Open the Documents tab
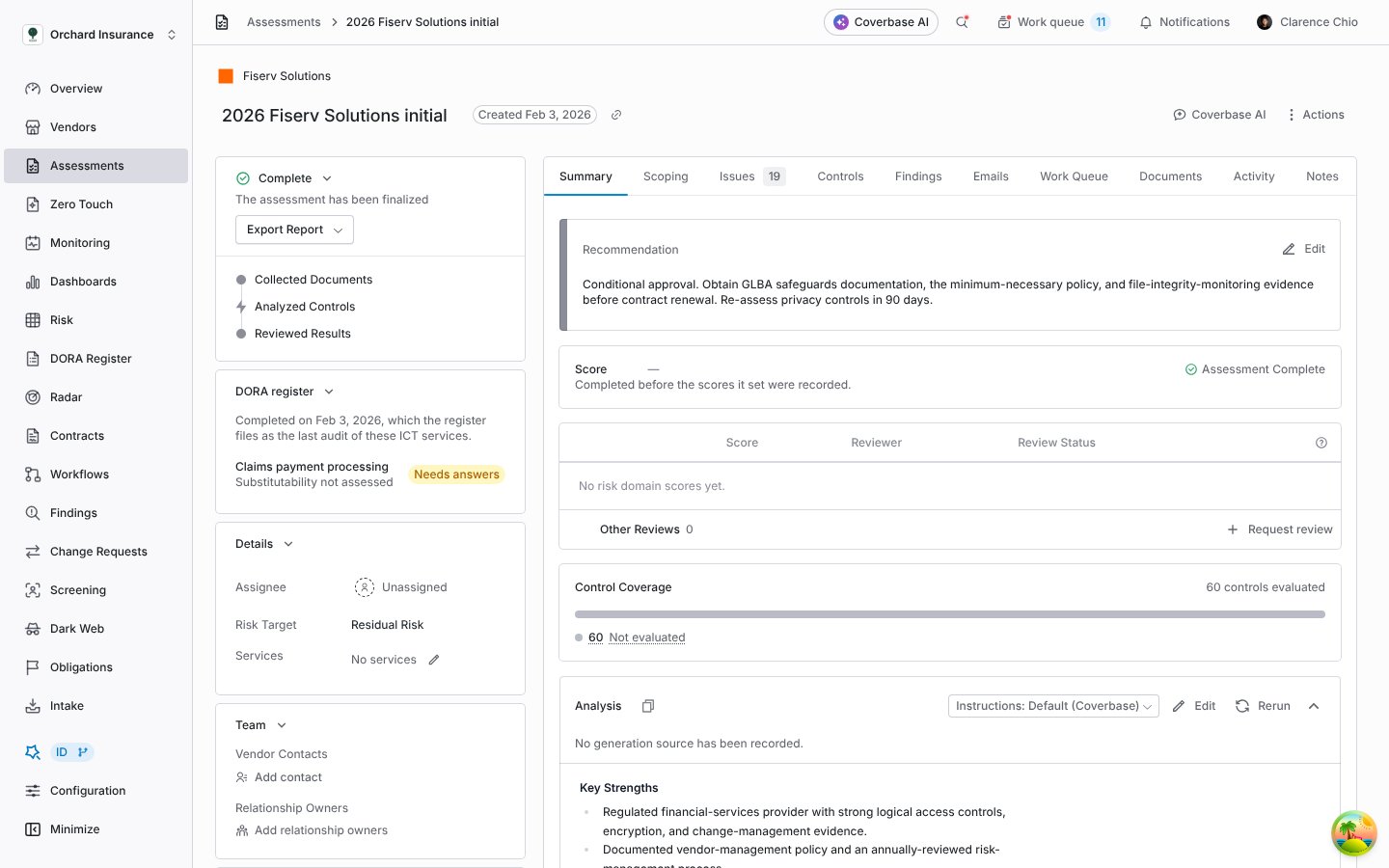The width and height of the screenshot is (1389, 868). click(x=1170, y=176)
